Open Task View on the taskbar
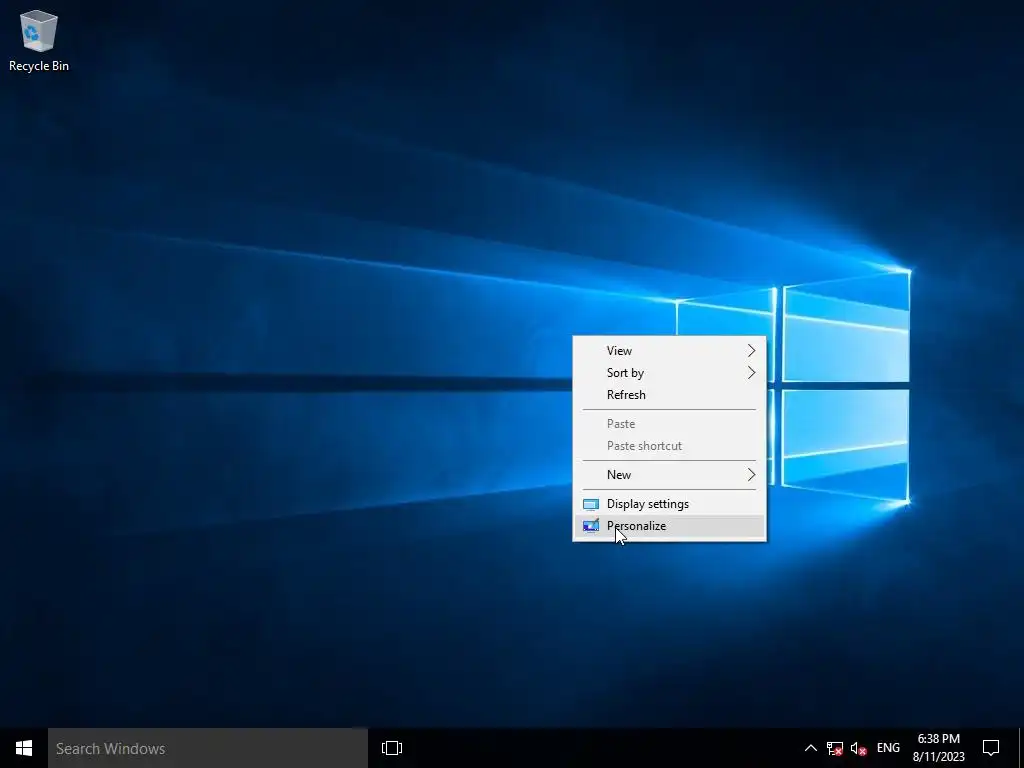 pyautogui.click(x=392, y=748)
